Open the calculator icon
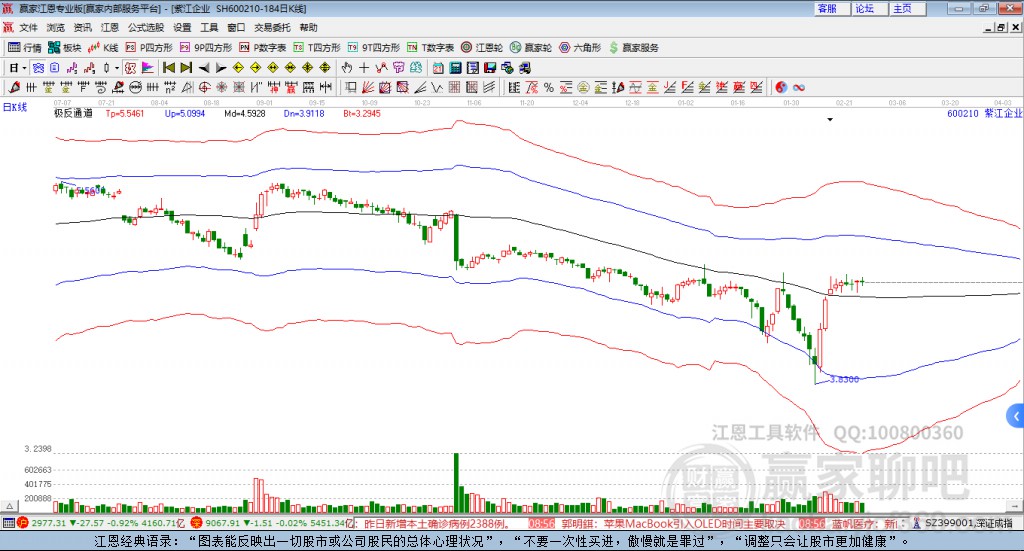Viewport: 1024px width, 551px height. 456,68
